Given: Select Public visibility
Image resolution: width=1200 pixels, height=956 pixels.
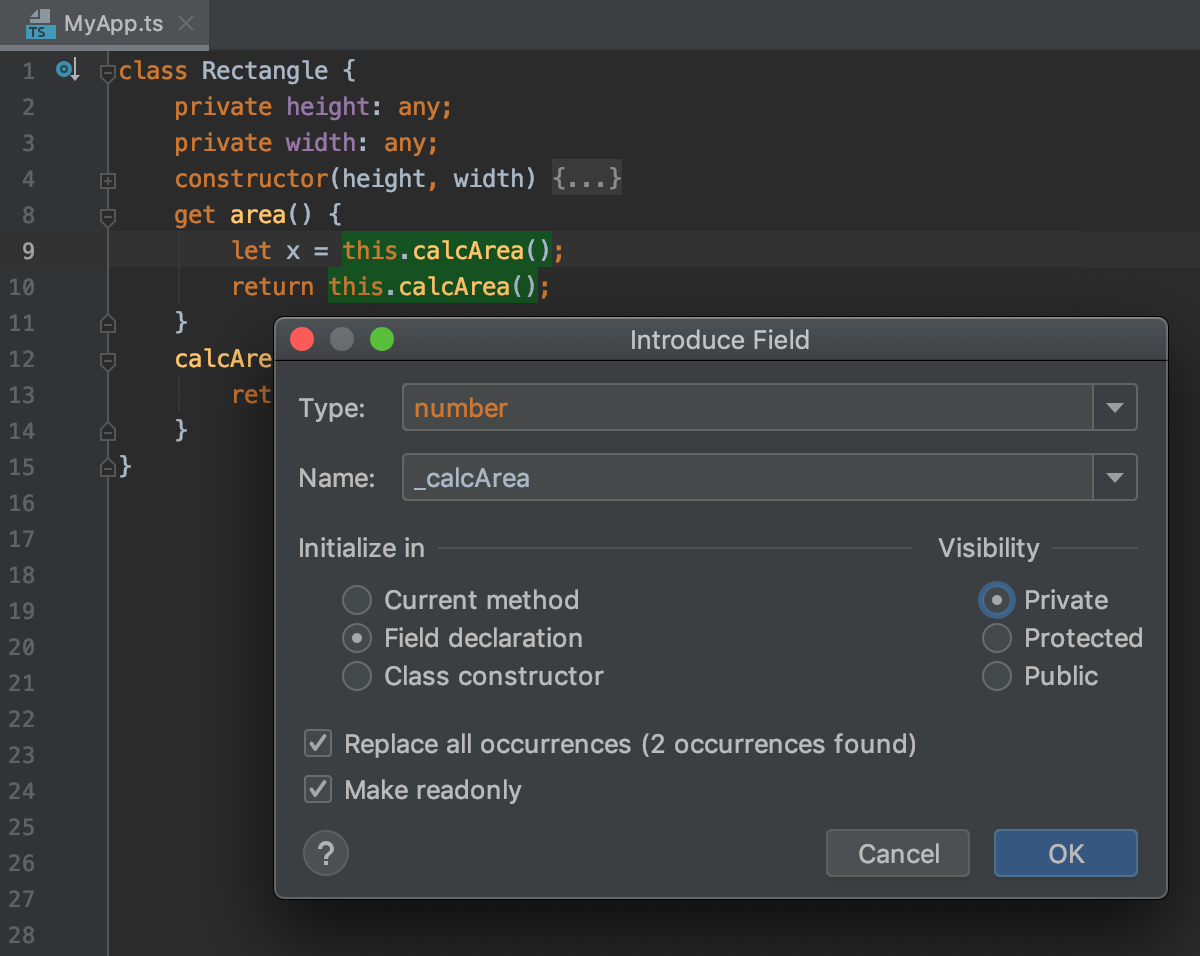Looking at the screenshot, I should coord(997,676).
